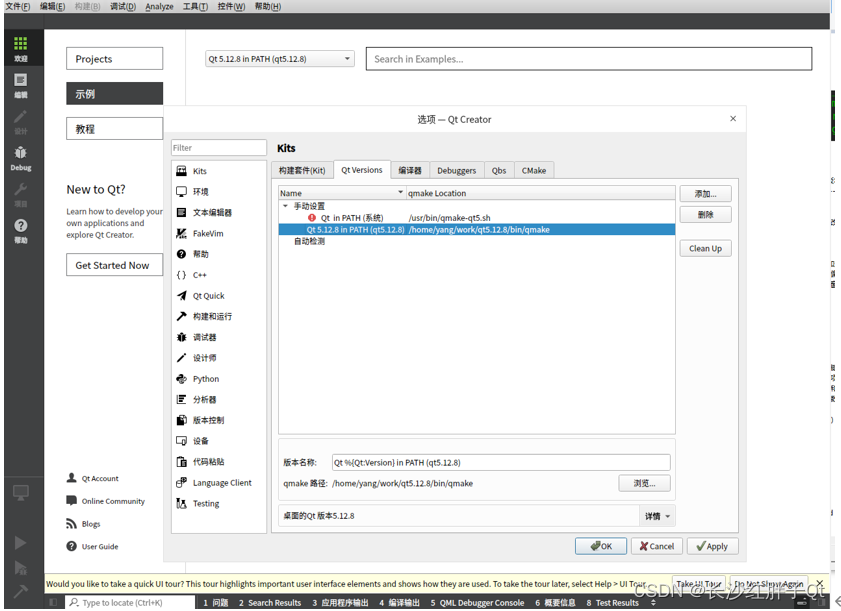841x611 pixels.
Task: Select Qt 5.12.8 in PATH (qt5.12.8) row
Action: (476, 230)
